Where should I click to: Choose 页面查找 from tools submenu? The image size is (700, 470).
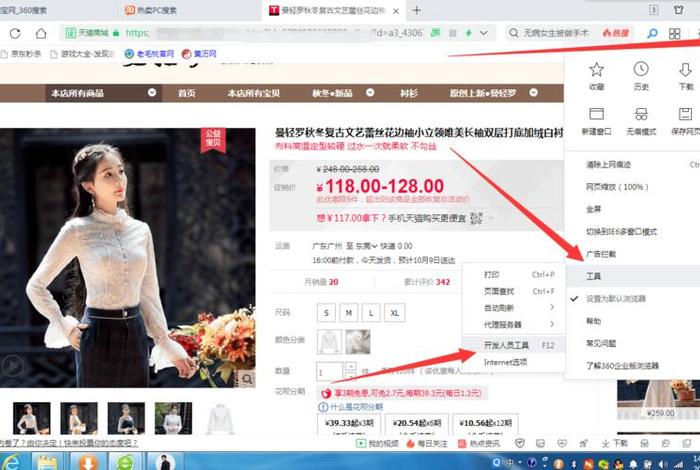pyautogui.click(x=514, y=291)
